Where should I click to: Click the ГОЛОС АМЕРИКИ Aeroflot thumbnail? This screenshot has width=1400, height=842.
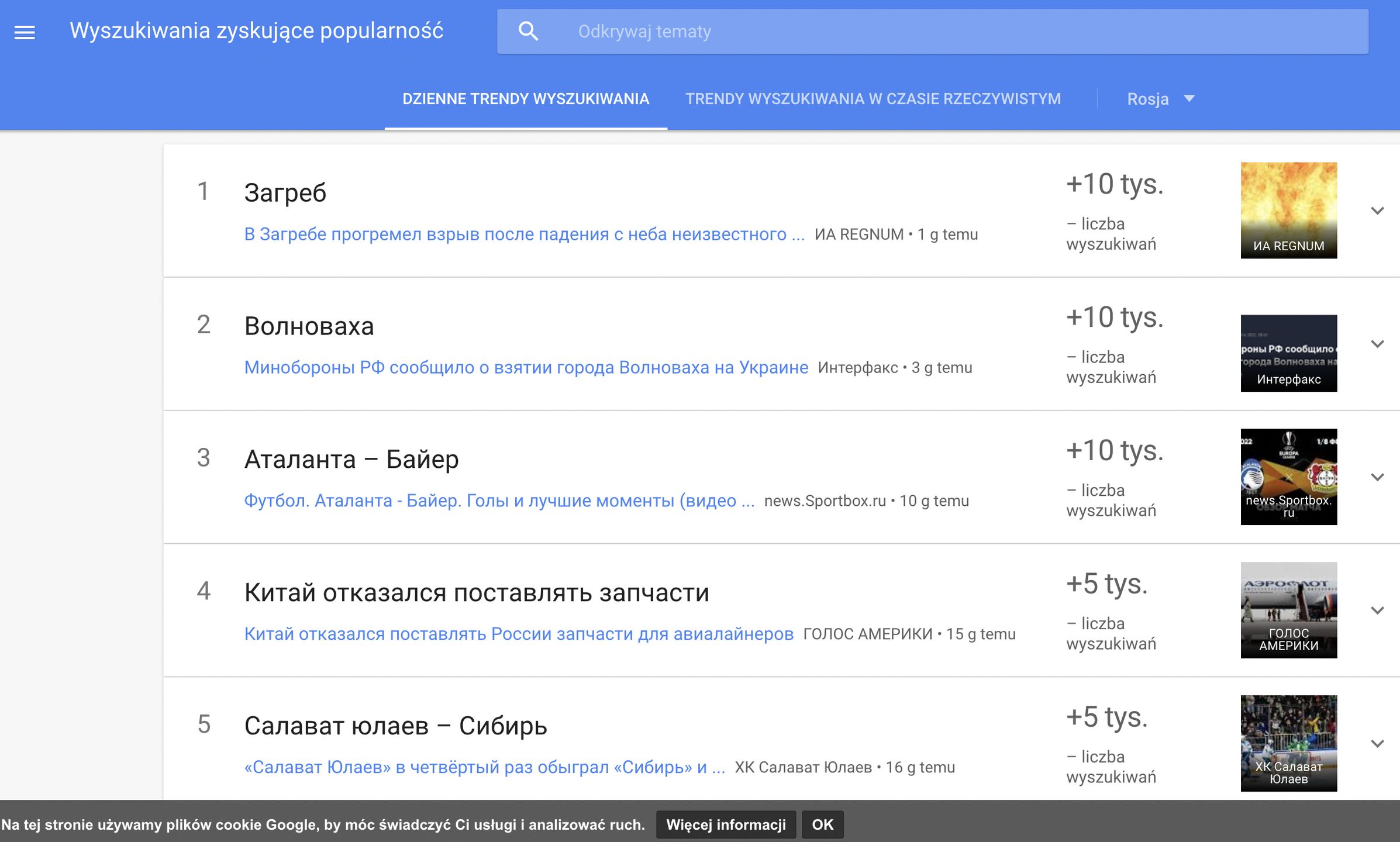(x=1288, y=610)
